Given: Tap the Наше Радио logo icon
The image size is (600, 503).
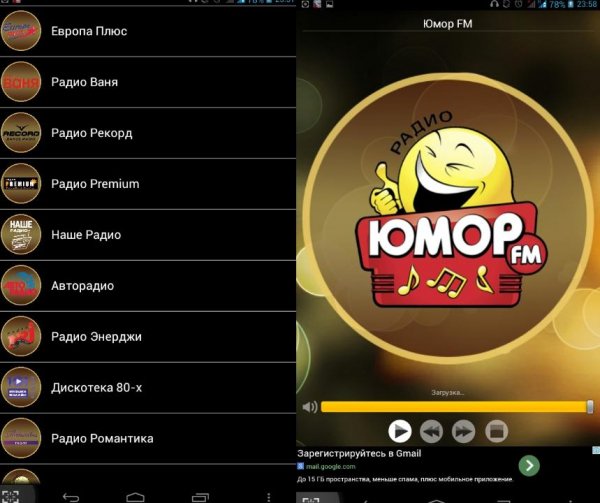Looking at the screenshot, I should point(21,234).
